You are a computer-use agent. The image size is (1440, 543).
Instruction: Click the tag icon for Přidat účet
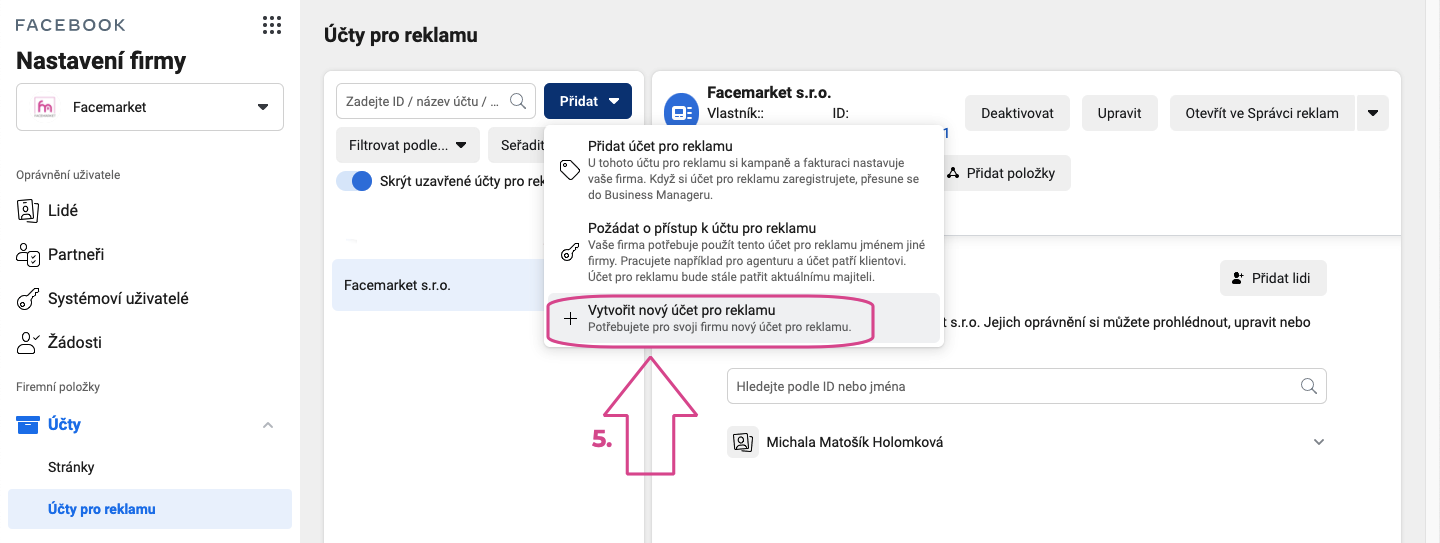pyautogui.click(x=570, y=170)
